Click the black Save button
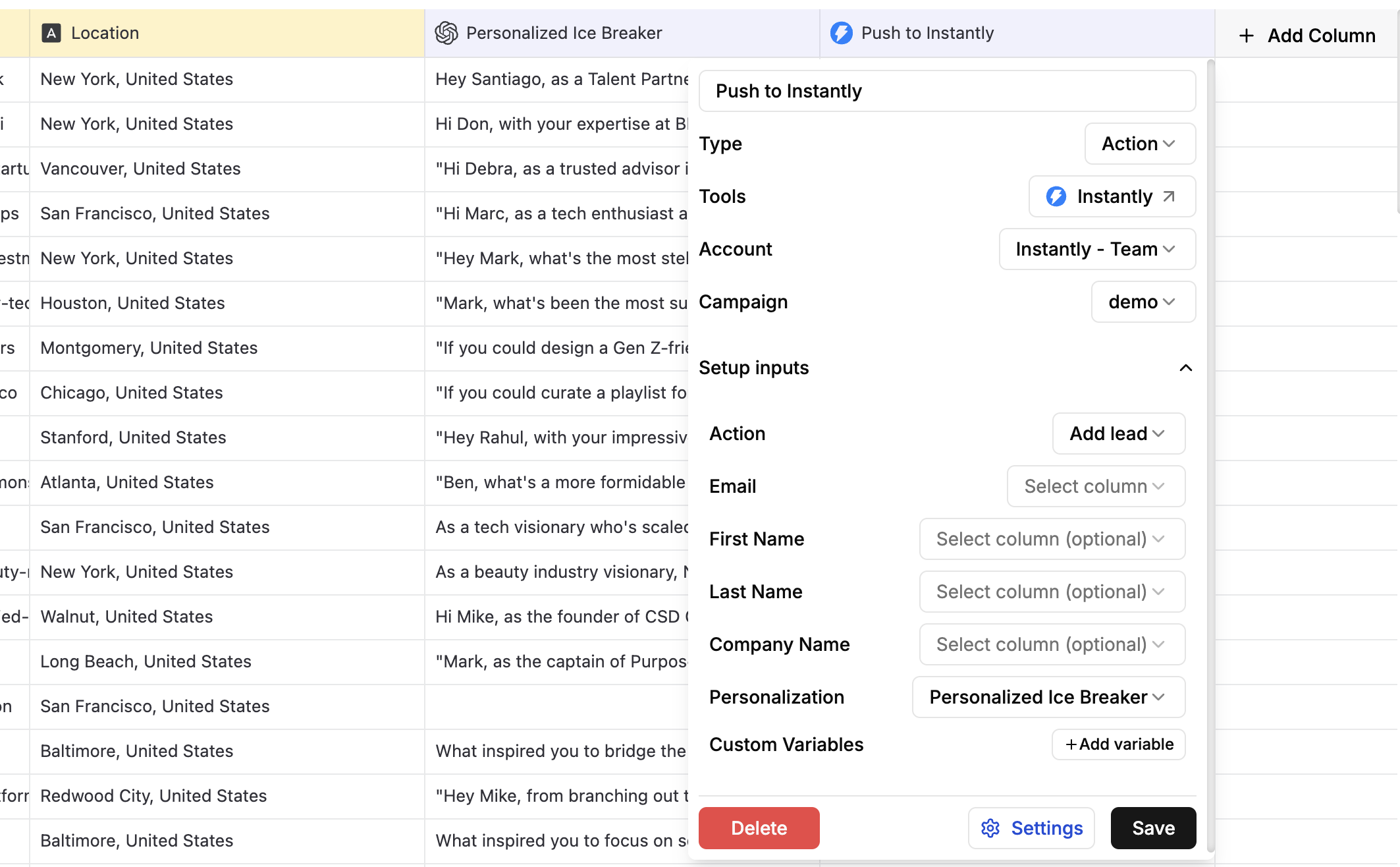Screen dimensions: 1400x867 coord(1153,828)
